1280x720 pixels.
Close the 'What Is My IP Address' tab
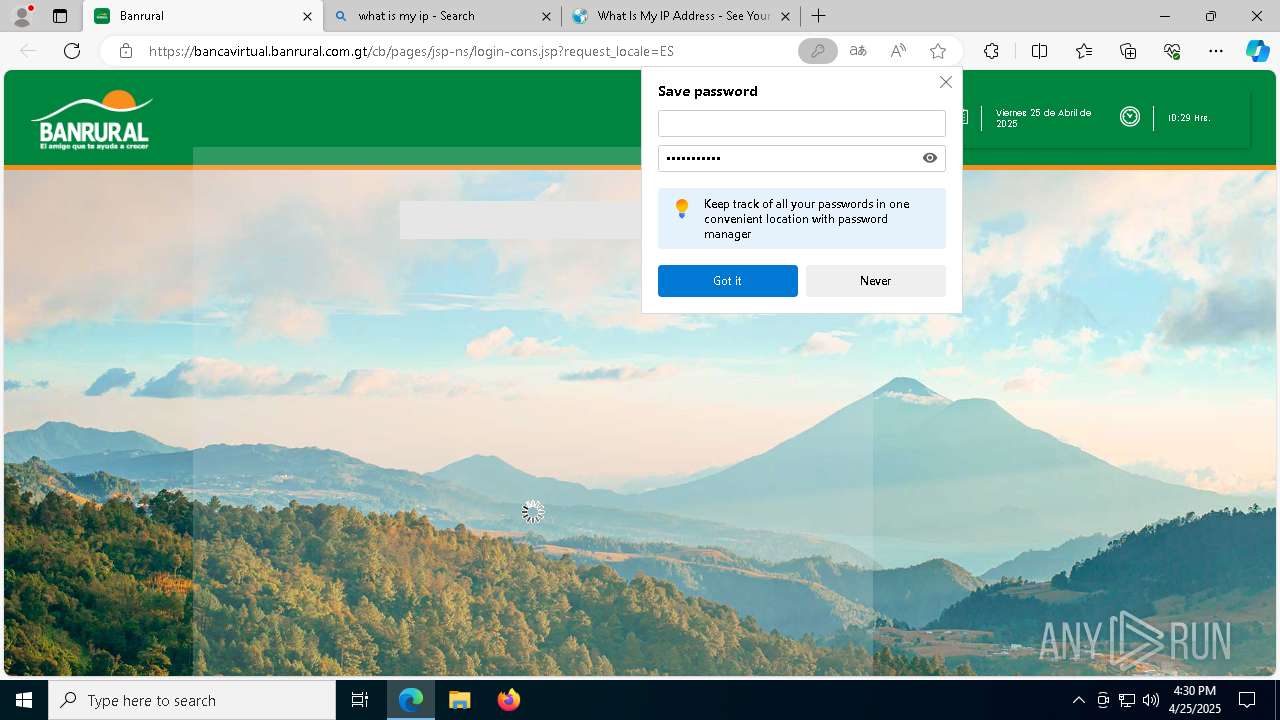[x=785, y=16]
